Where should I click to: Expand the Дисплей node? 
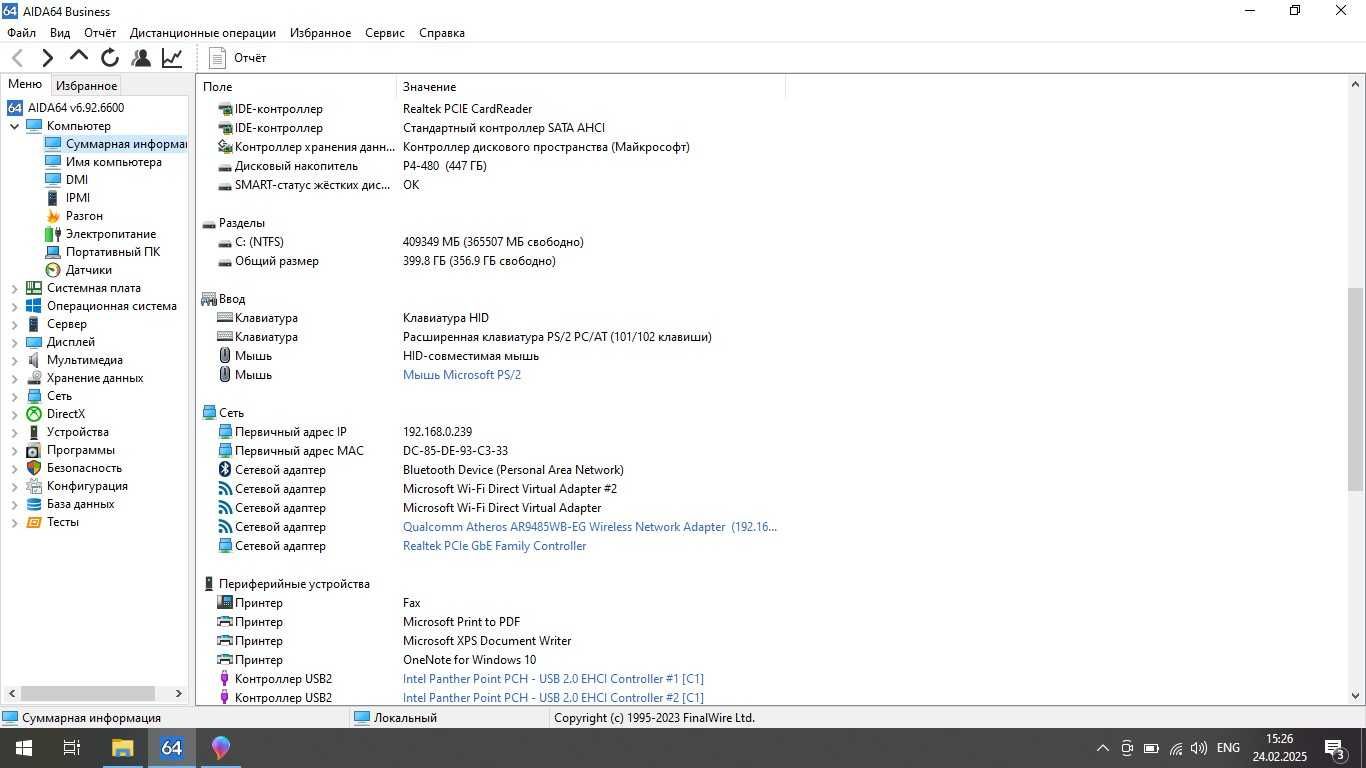(14, 342)
